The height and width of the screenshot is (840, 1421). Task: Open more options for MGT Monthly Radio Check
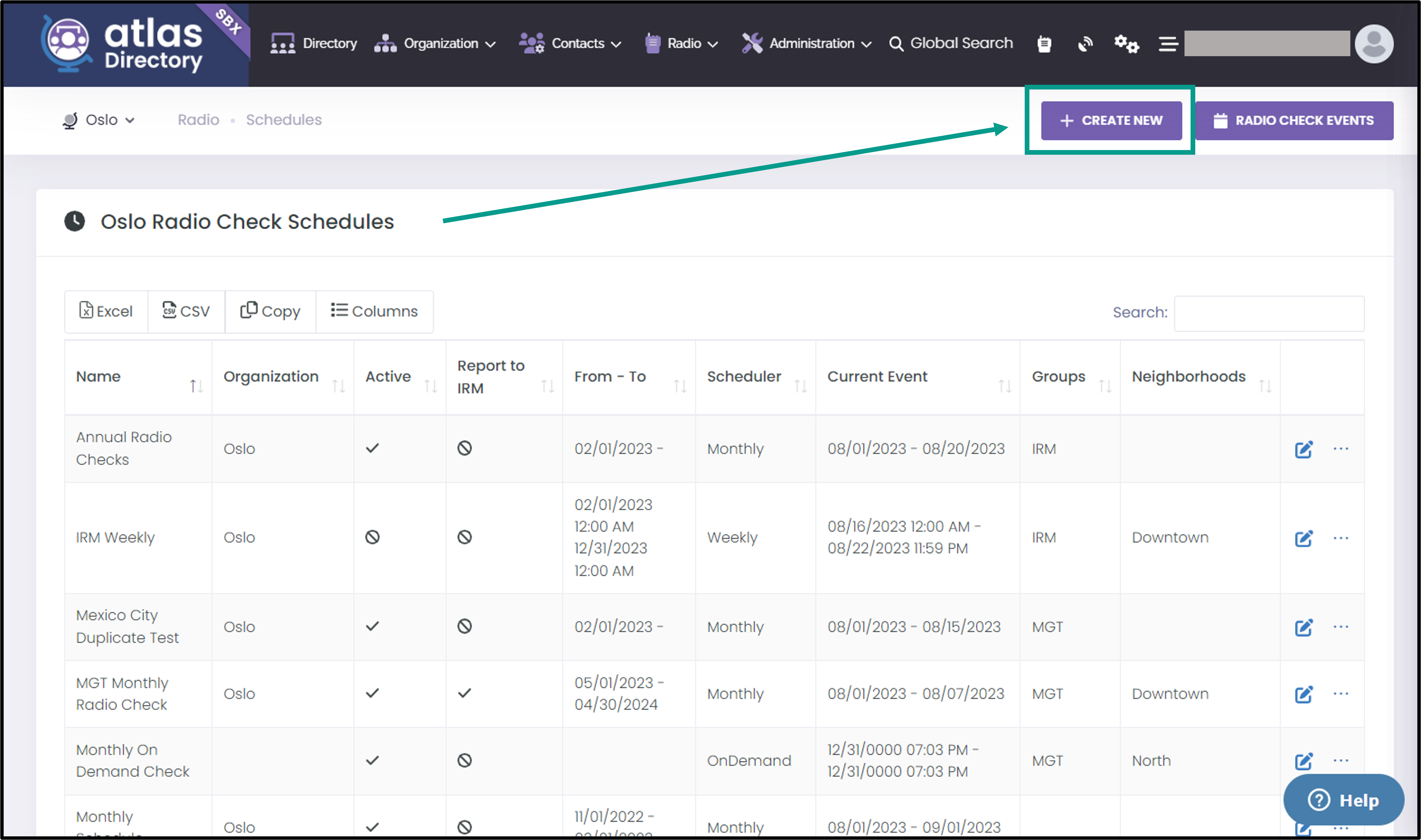[x=1341, y=693]
